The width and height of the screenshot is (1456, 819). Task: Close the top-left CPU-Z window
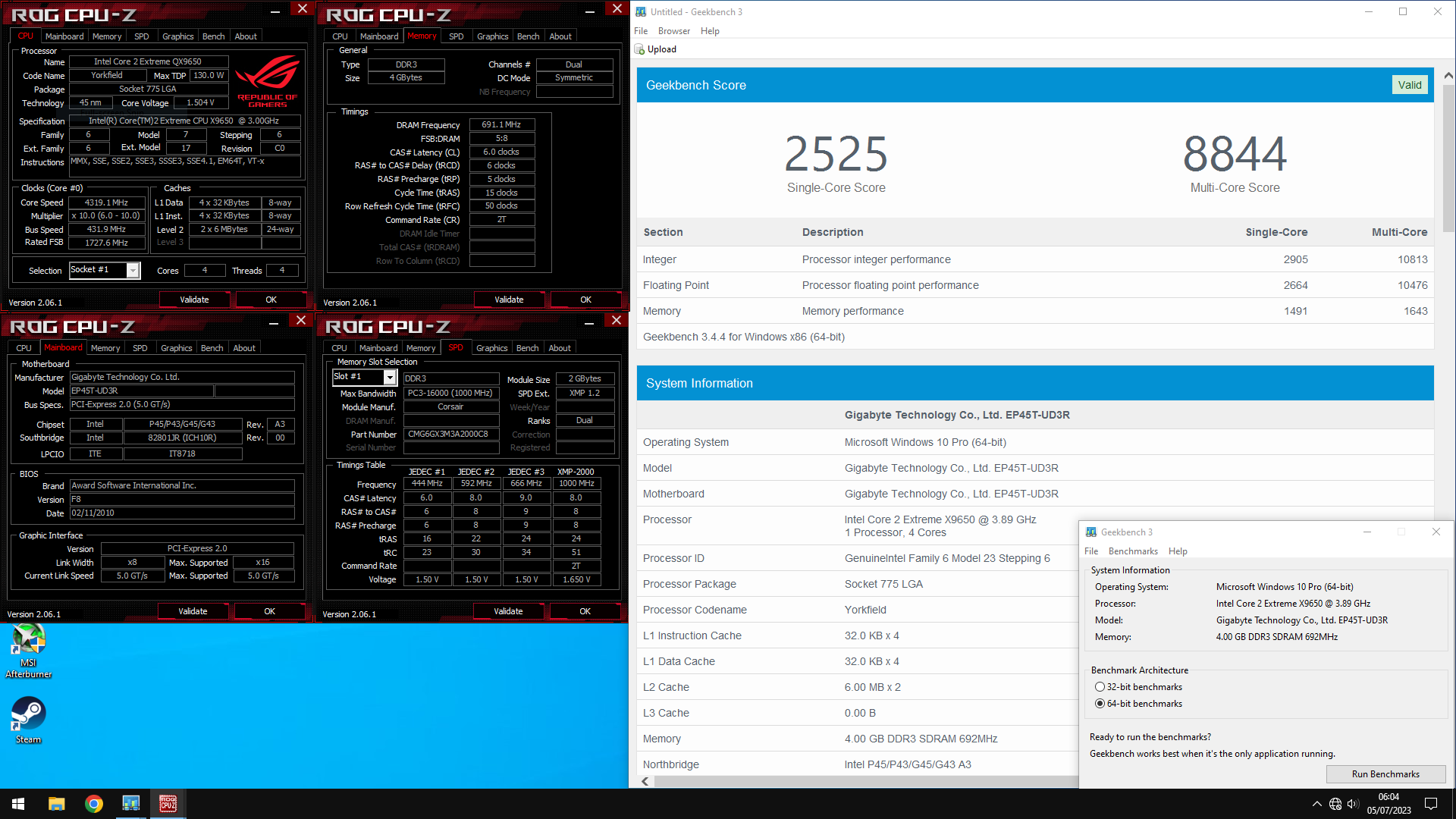click(302, 8)
